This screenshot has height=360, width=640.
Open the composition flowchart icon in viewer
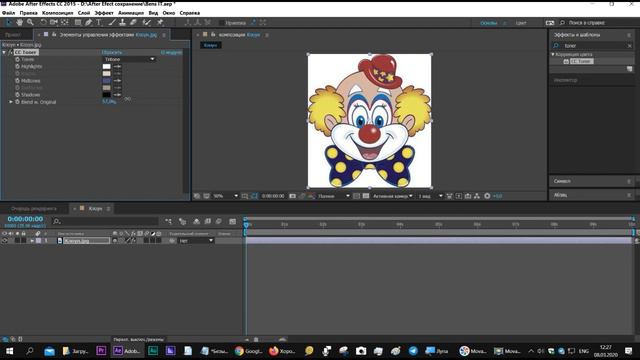click(477, 196)
